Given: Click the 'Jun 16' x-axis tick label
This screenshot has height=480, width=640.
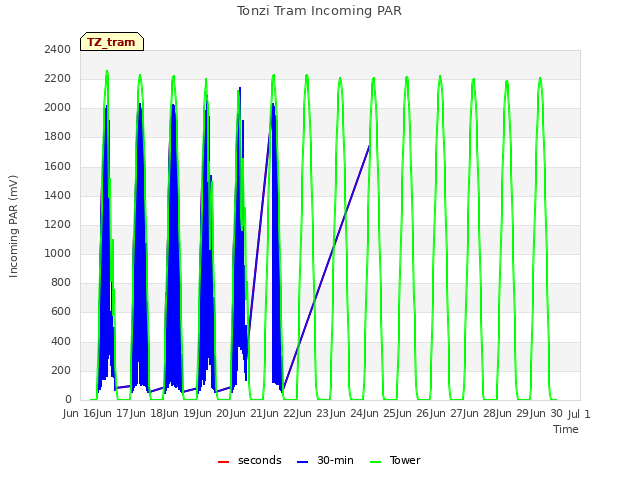Looking at the screenshot, I should tap(80, 414).
